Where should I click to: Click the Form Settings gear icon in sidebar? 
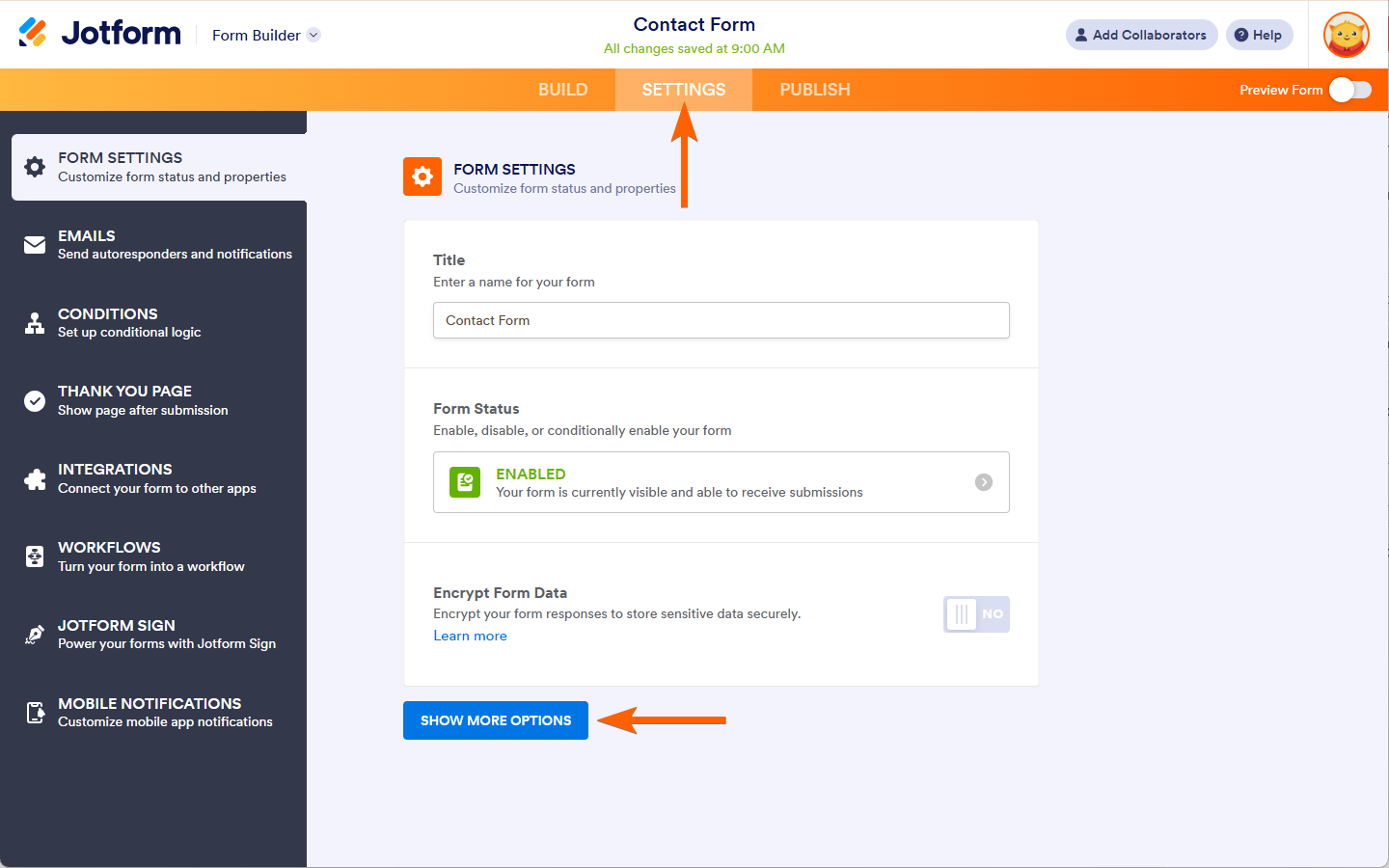coord(35,167)
